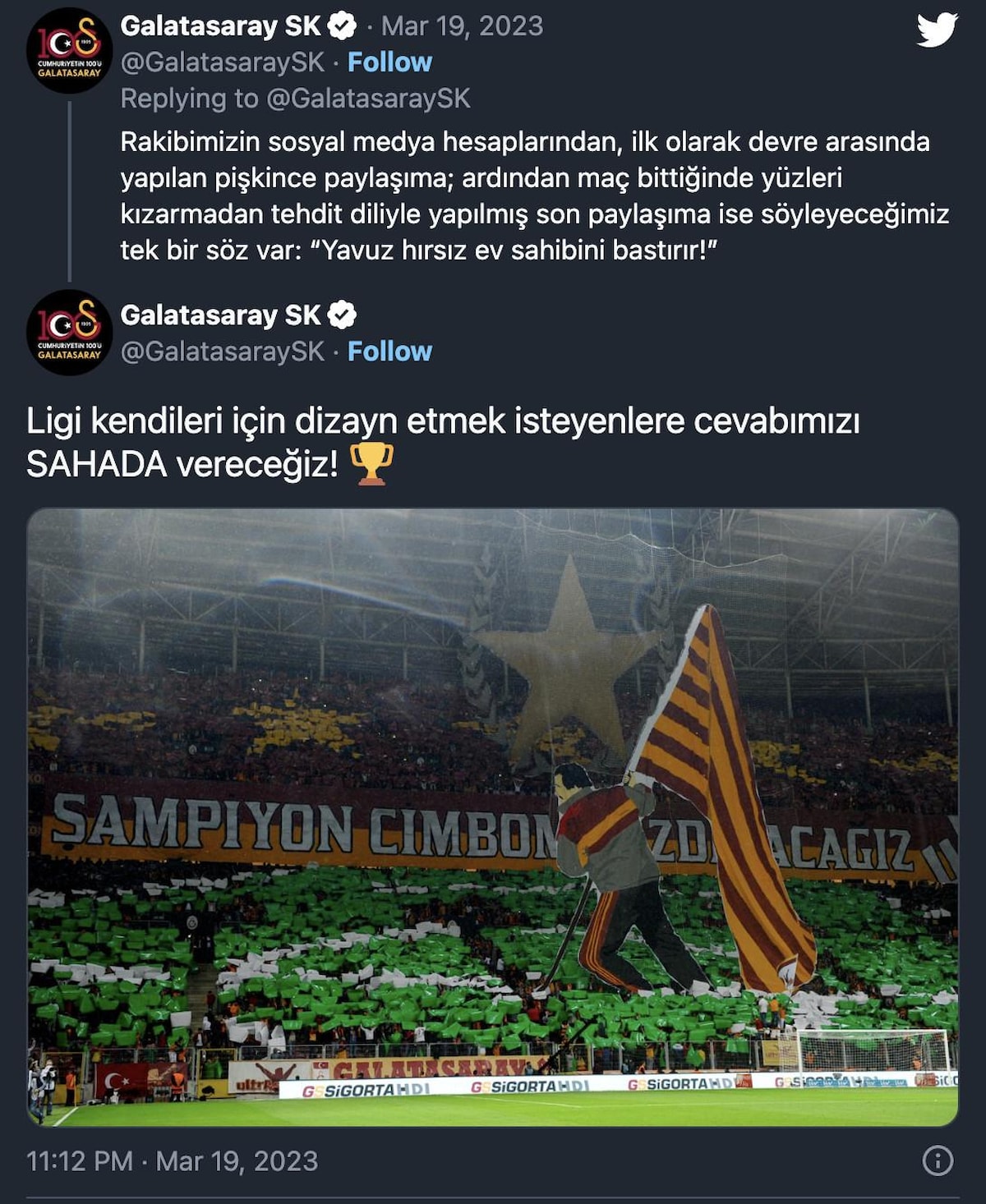Click the reply tweet text about rakibimizin
Viewport: 986px width, 1204px height.
[x=534, y=195]
